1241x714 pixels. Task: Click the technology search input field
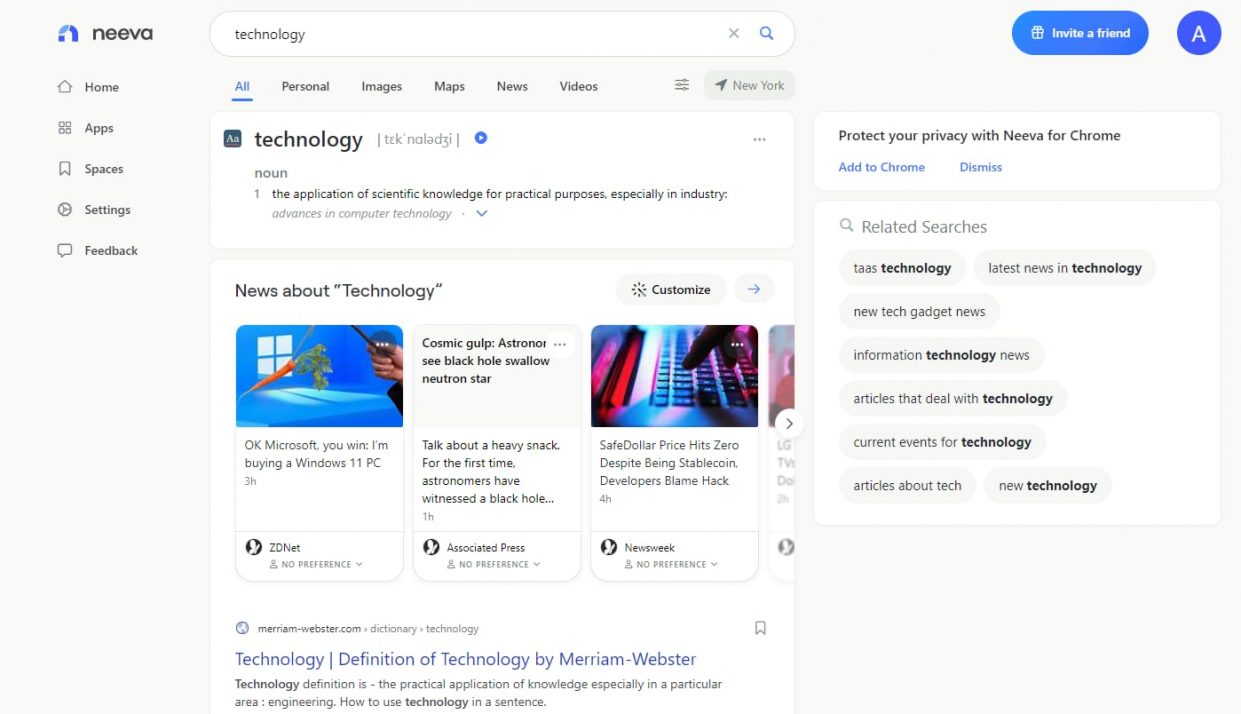[x=470, y=34]
